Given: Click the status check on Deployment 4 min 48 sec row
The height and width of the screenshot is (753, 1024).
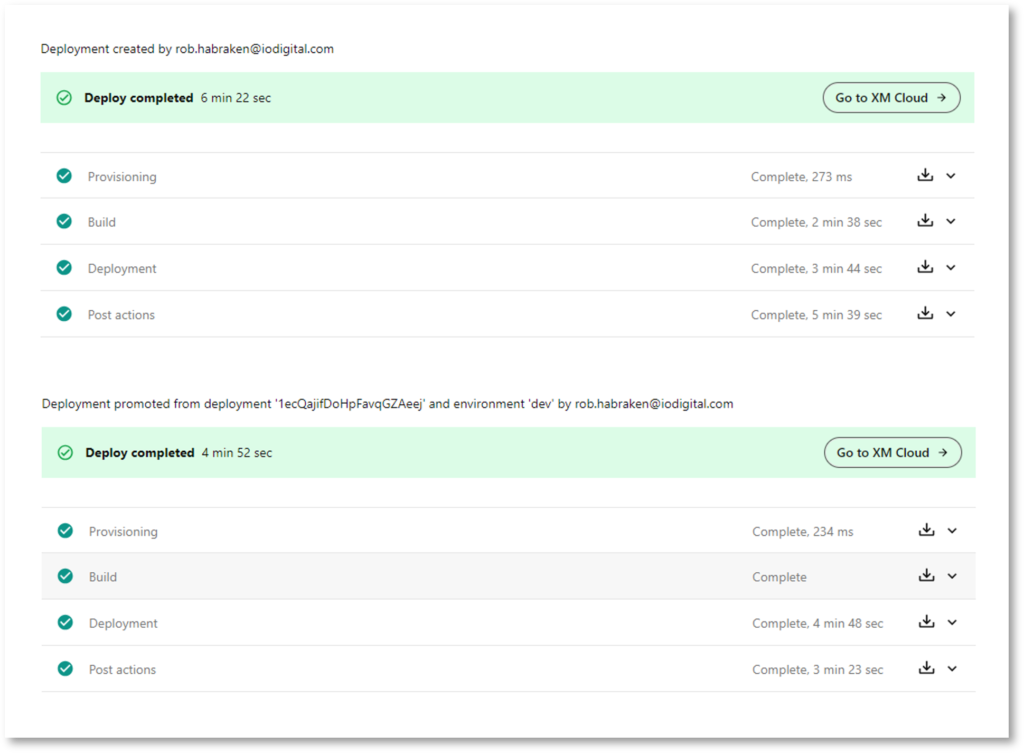Looking at the screenshot, I should [65, 622].
